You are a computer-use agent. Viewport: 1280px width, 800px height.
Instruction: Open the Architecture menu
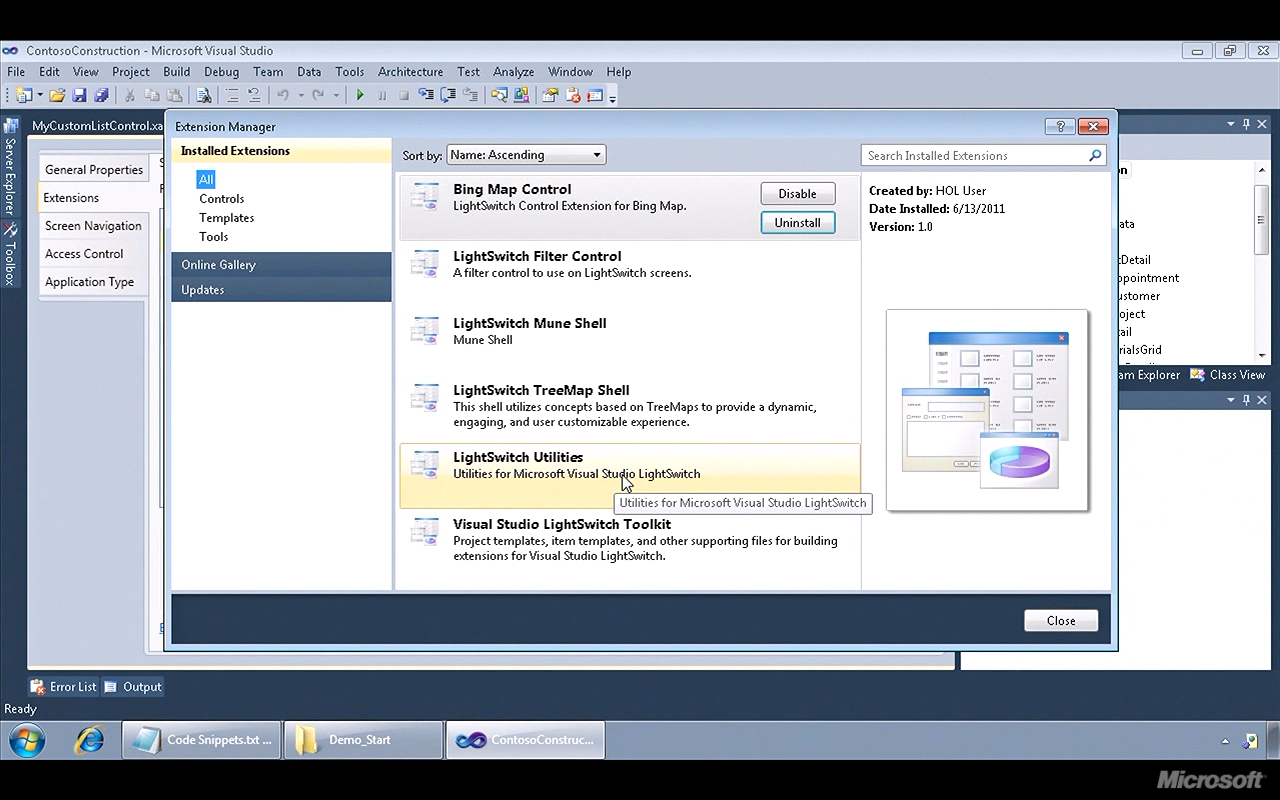(410, 72)
